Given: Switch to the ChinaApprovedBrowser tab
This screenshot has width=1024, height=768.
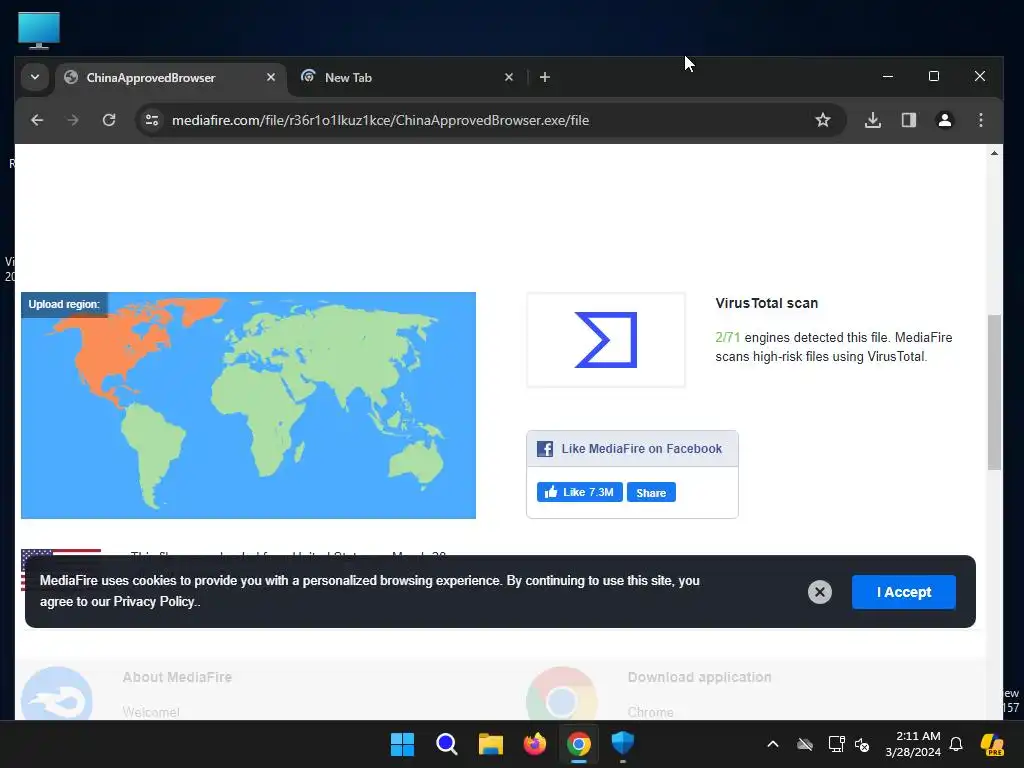Looking at the screenshot, I should [171, 78].
